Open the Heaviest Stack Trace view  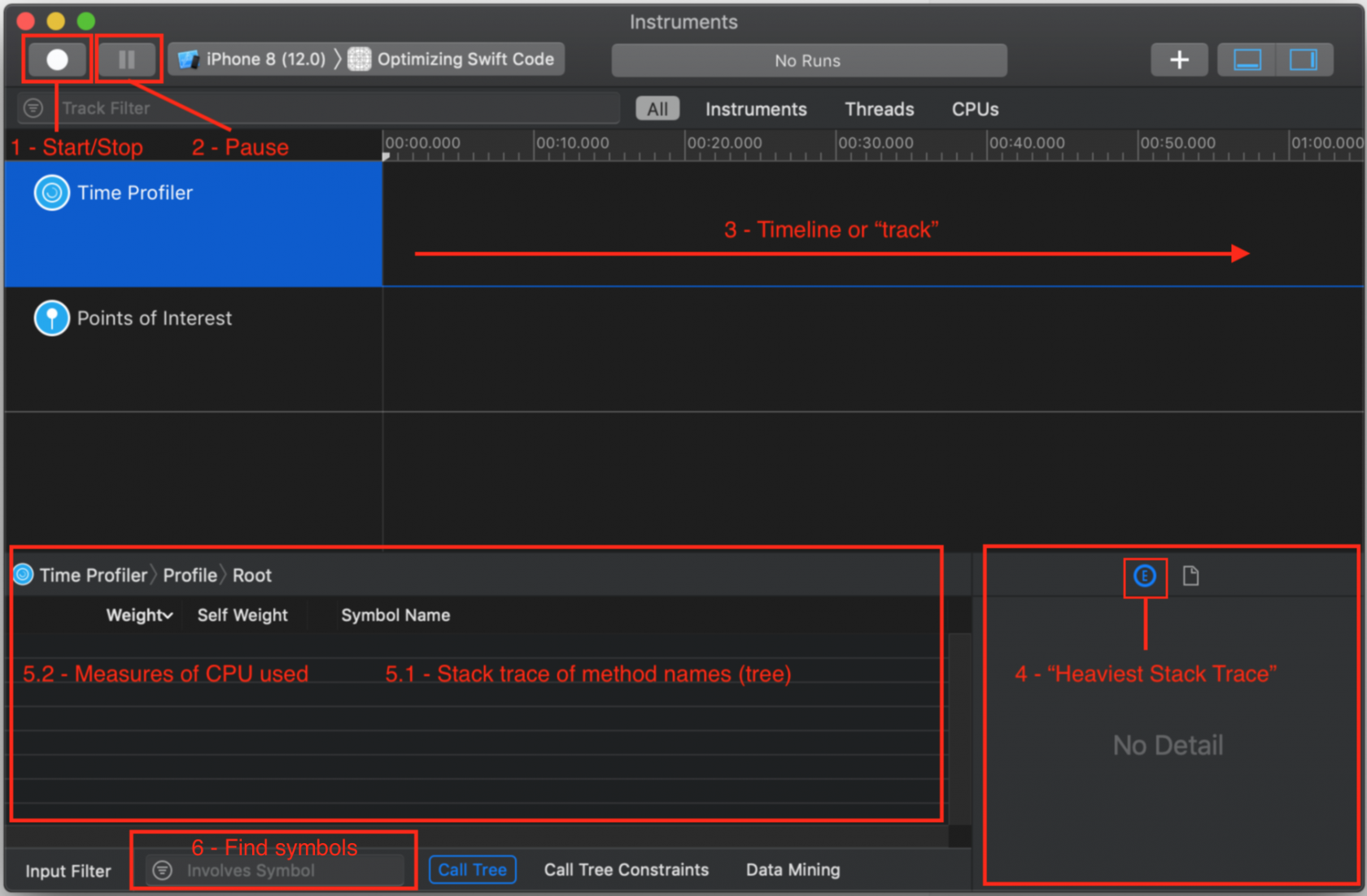(1146, 576)
